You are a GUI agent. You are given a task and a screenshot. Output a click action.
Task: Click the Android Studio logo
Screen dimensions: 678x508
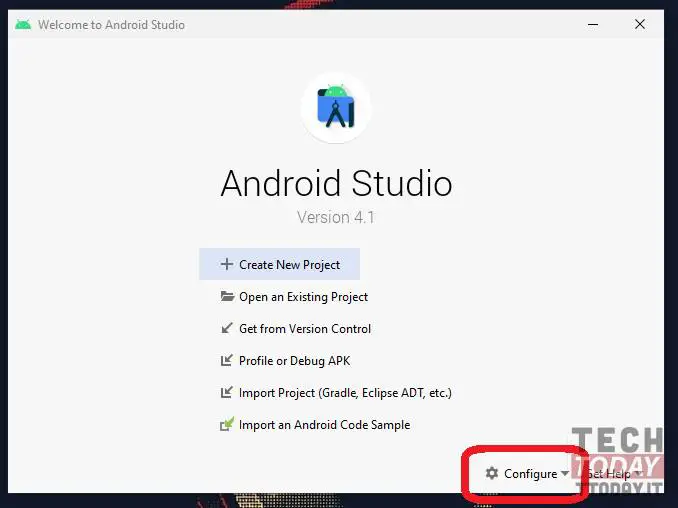[336, 107]
